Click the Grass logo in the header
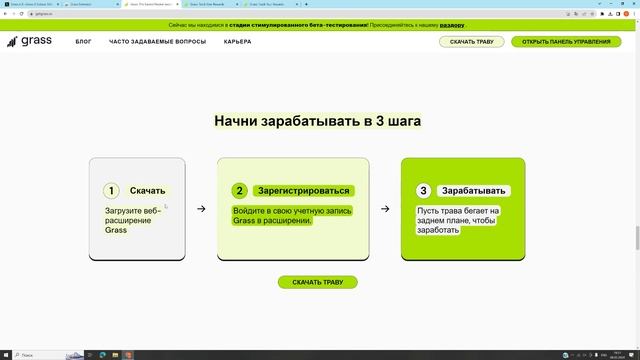The width and height of the screenshot is (640, 360). coord(29,41)
